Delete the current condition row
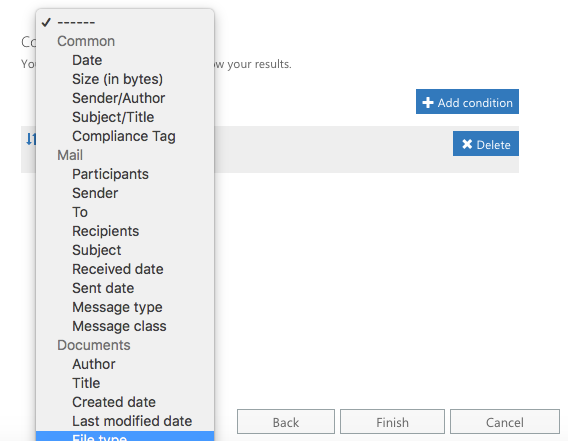Screen dimensions: 568x441 [486, 144]
